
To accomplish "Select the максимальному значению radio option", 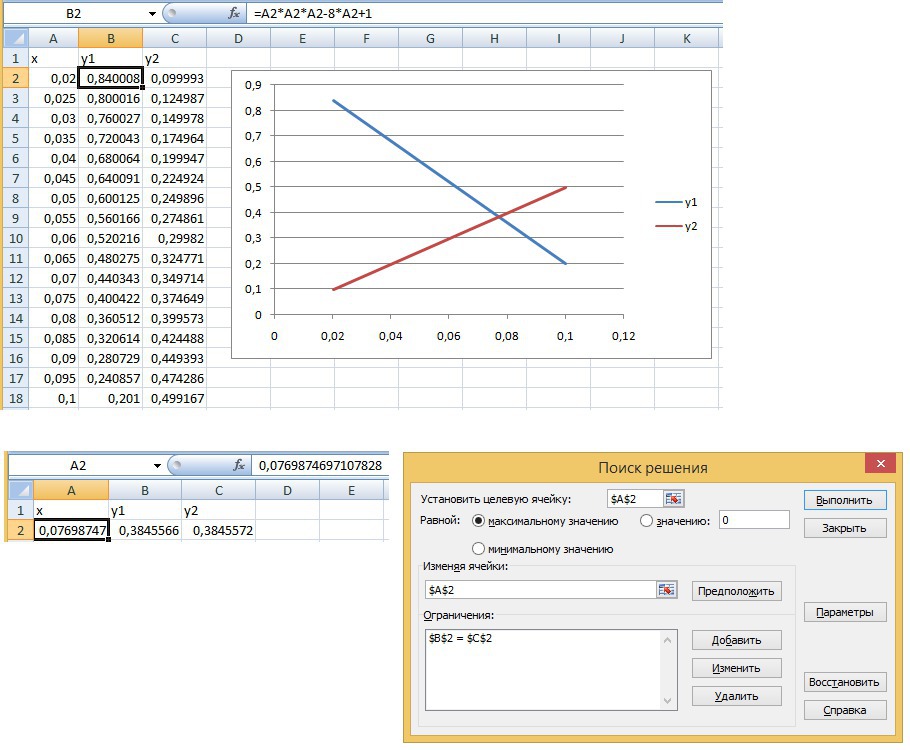I will click(x=478, y=521).
